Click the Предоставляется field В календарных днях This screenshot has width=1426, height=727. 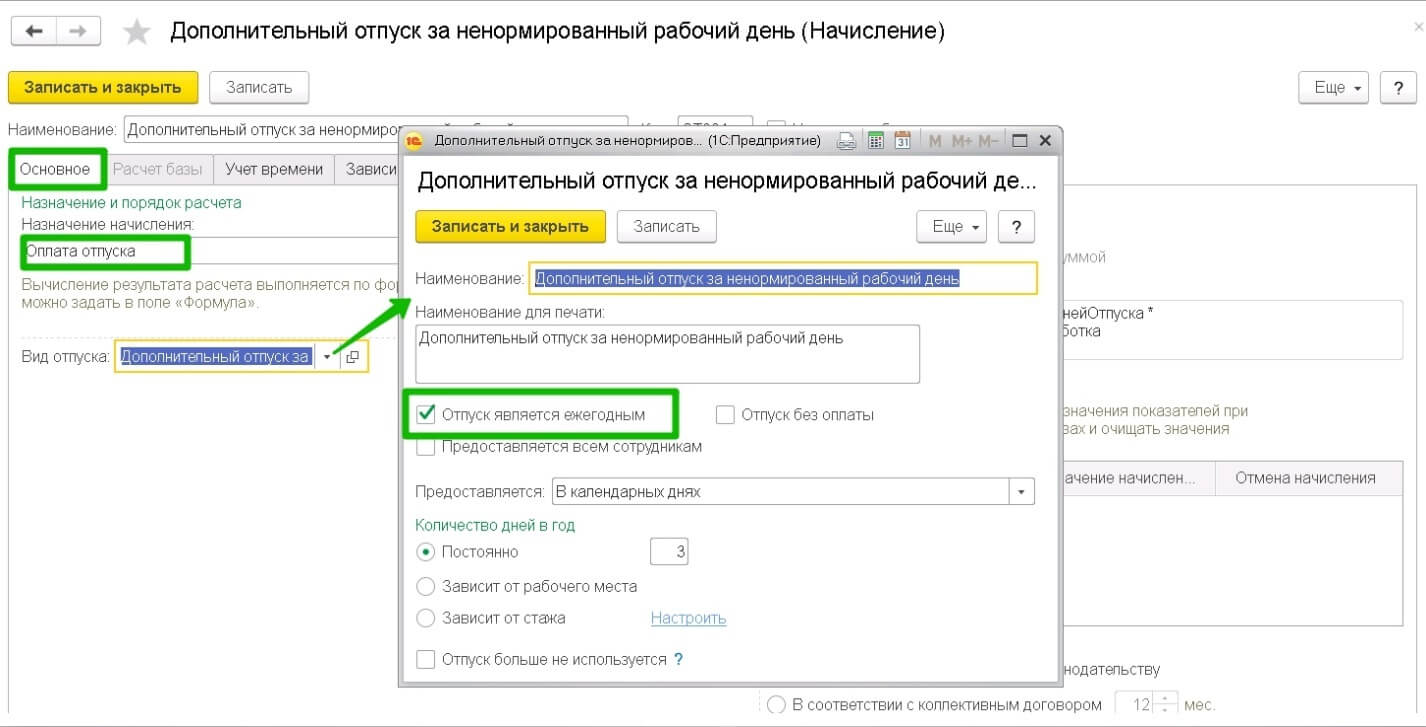[x=780, y=493]
